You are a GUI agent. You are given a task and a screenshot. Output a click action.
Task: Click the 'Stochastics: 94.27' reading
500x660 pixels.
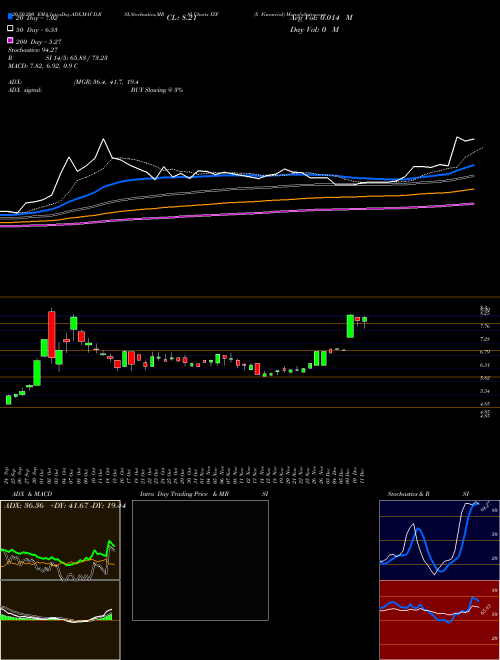coord(33,50)
